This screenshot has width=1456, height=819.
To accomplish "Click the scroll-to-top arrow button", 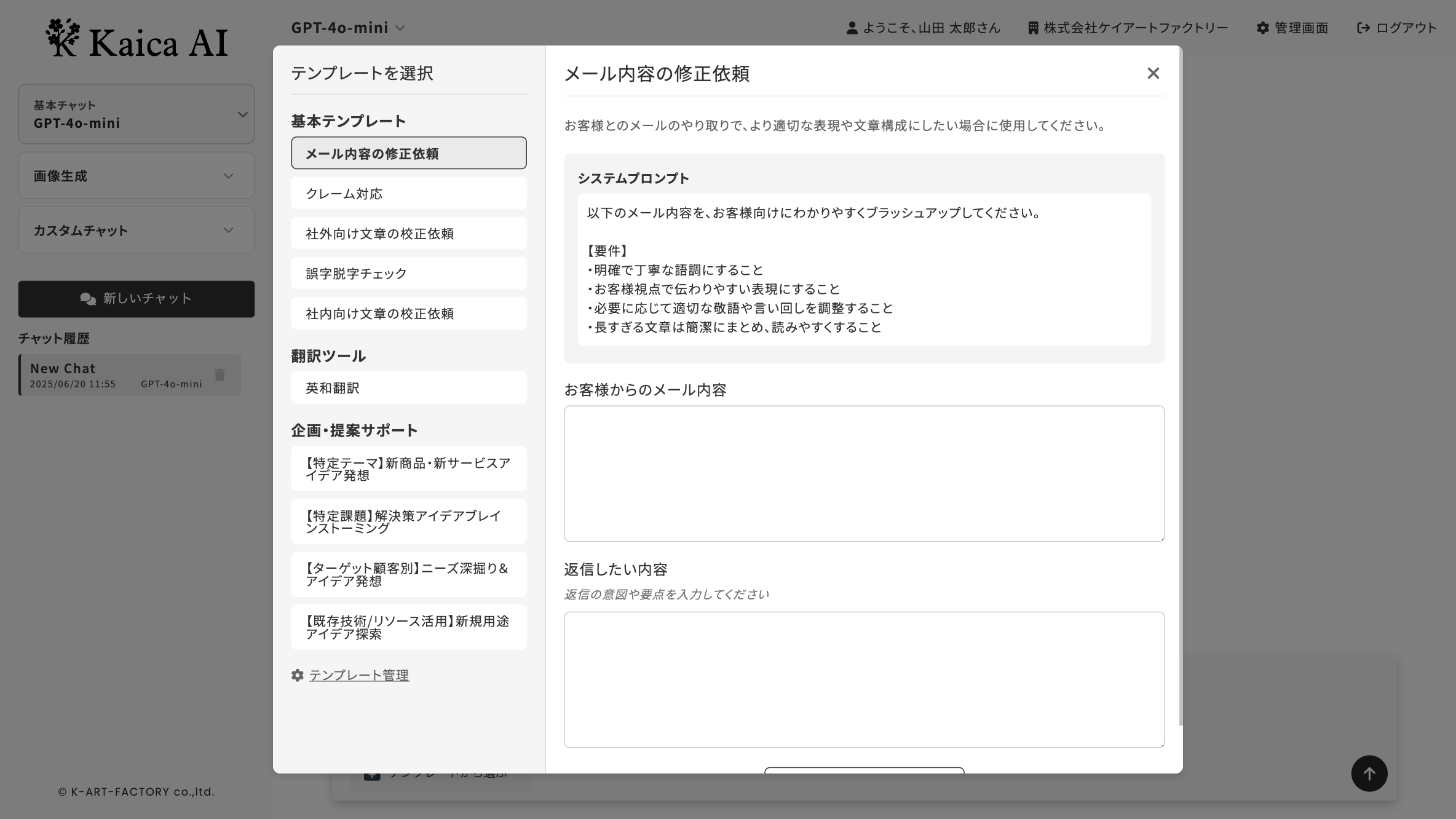I will [x=1369, y=773].
